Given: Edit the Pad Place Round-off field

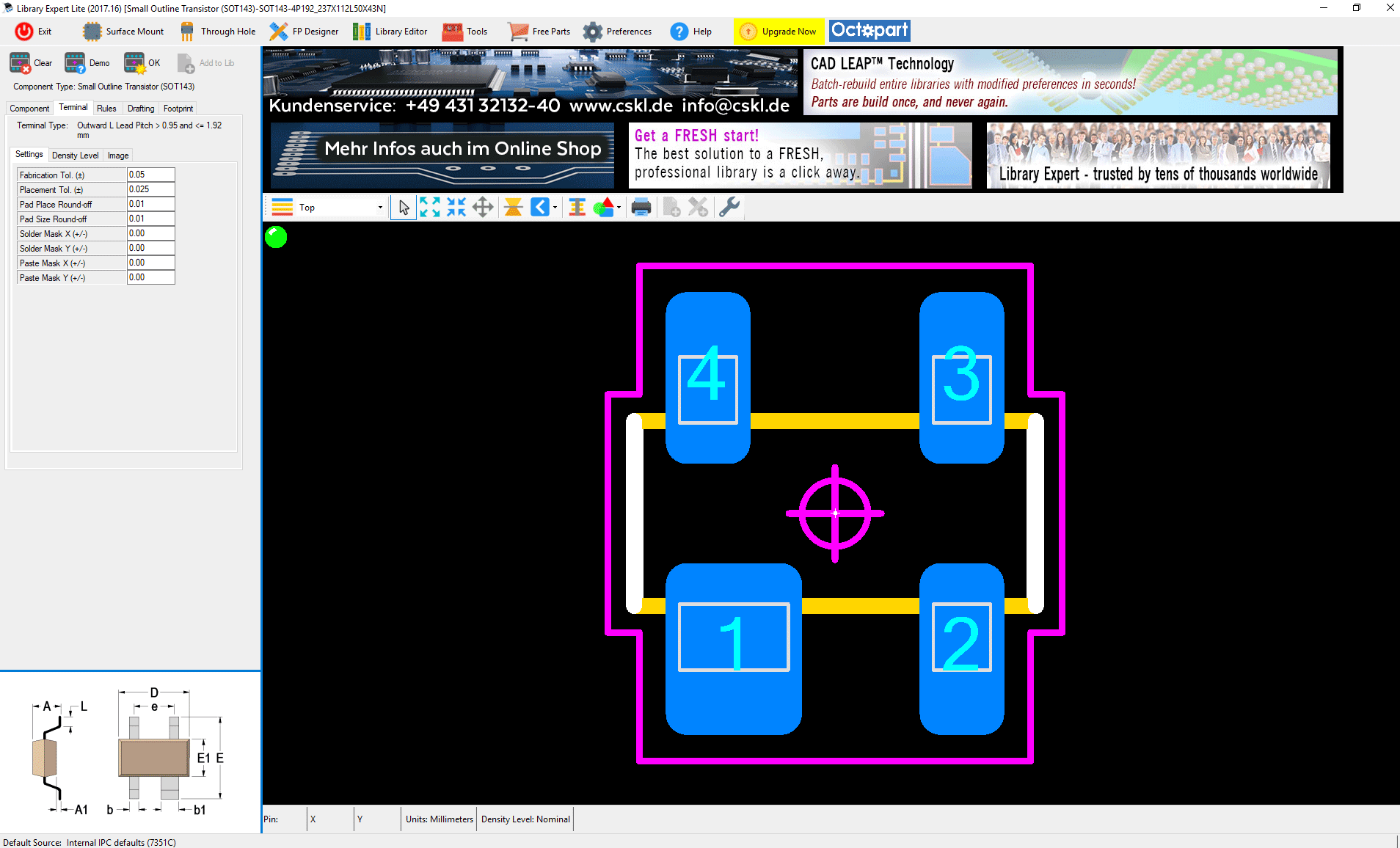Looking at the screenshot, I should (151, 204).
